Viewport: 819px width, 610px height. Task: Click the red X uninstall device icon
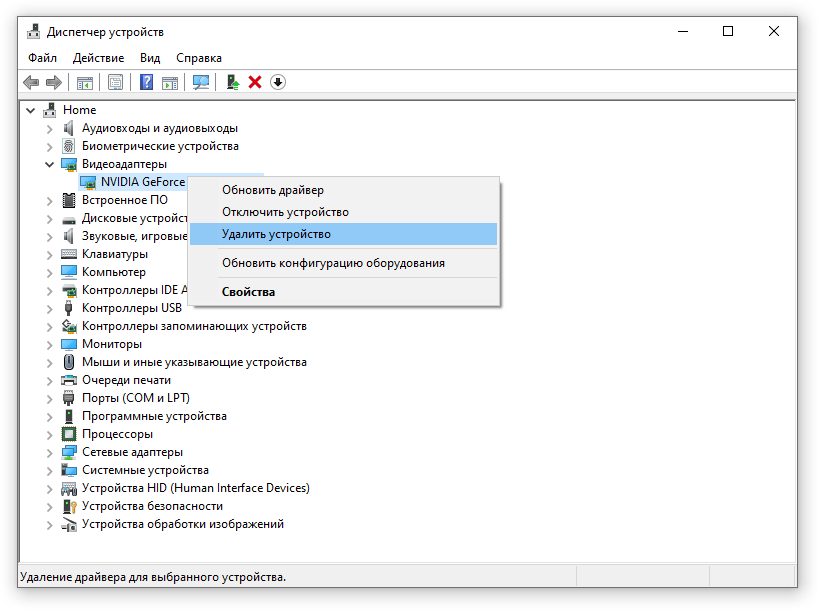click(x=255, y=82)
